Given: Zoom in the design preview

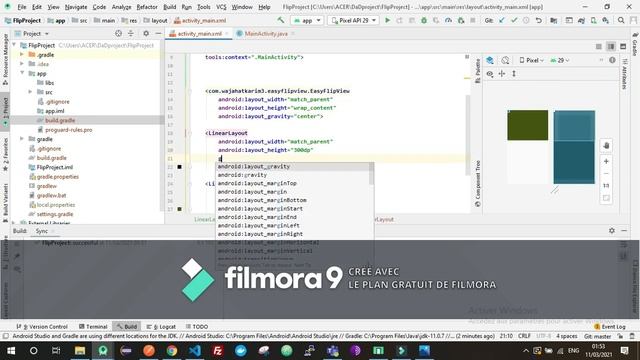Looking at the screenshot, I should coord(606,162).
